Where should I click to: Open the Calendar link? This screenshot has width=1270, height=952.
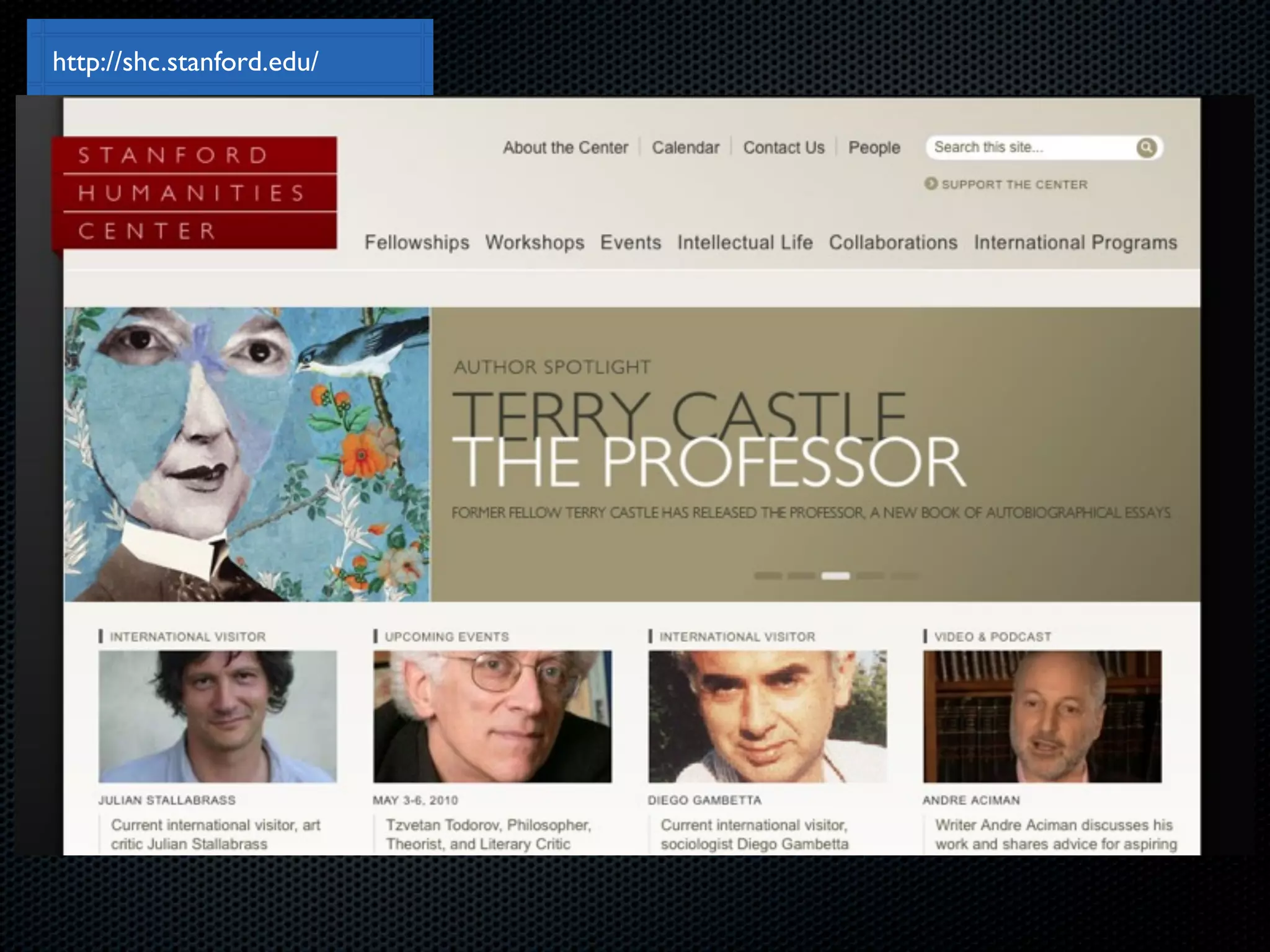coord(686,148)
